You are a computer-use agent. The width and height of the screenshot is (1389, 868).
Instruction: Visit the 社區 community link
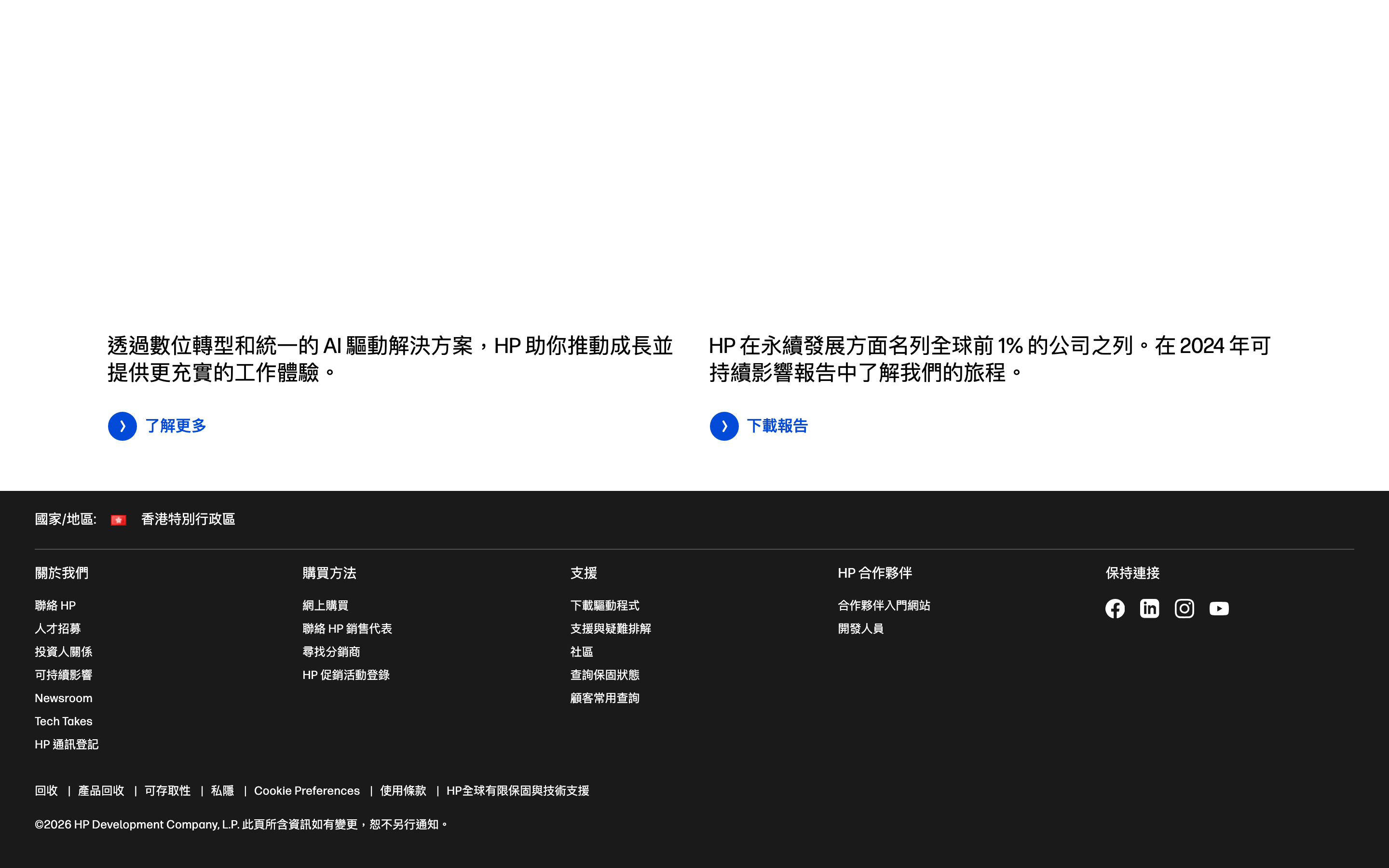(582, 651)
